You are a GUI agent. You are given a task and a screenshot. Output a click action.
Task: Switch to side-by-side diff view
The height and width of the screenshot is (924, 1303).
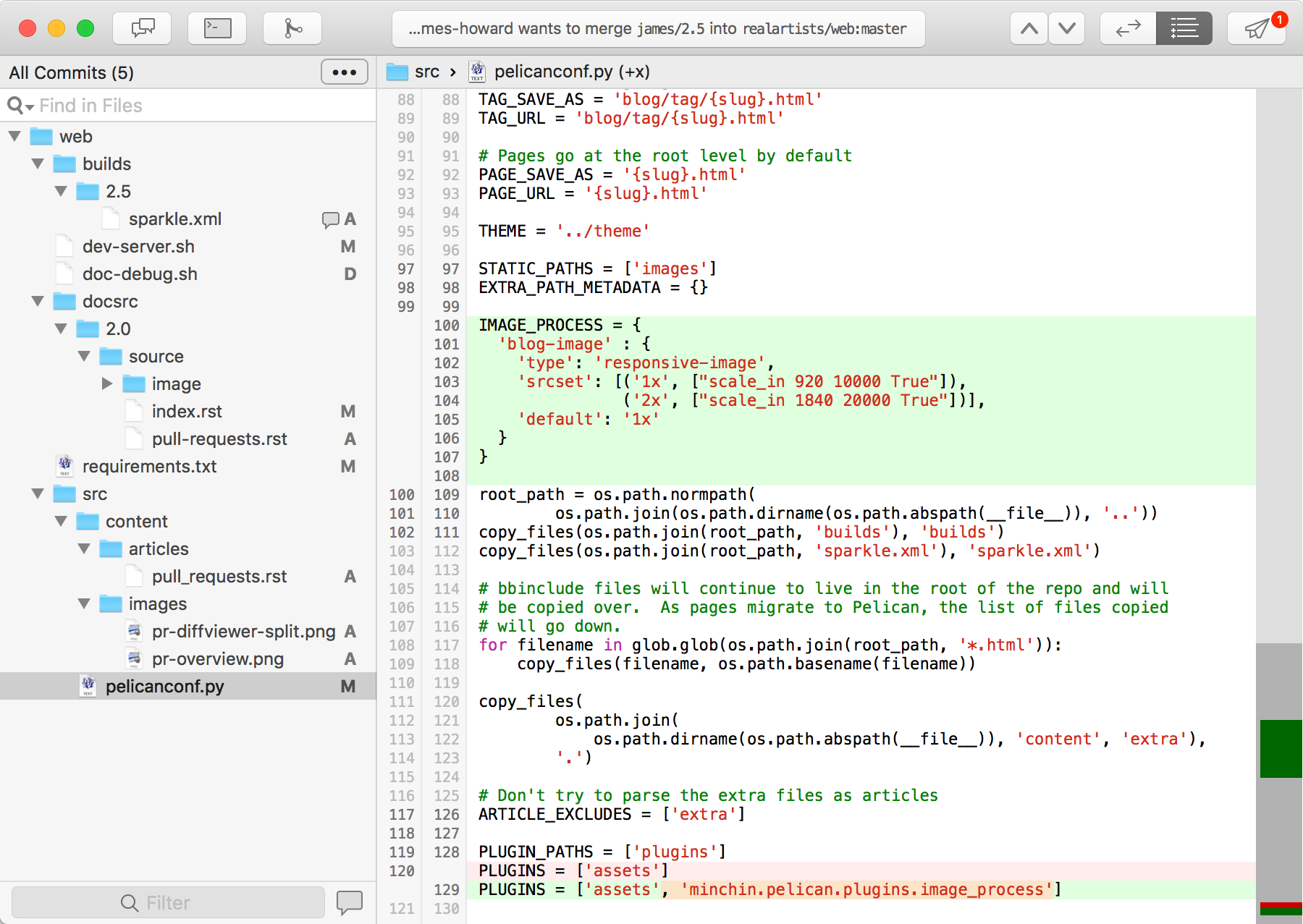point(1127,27)
